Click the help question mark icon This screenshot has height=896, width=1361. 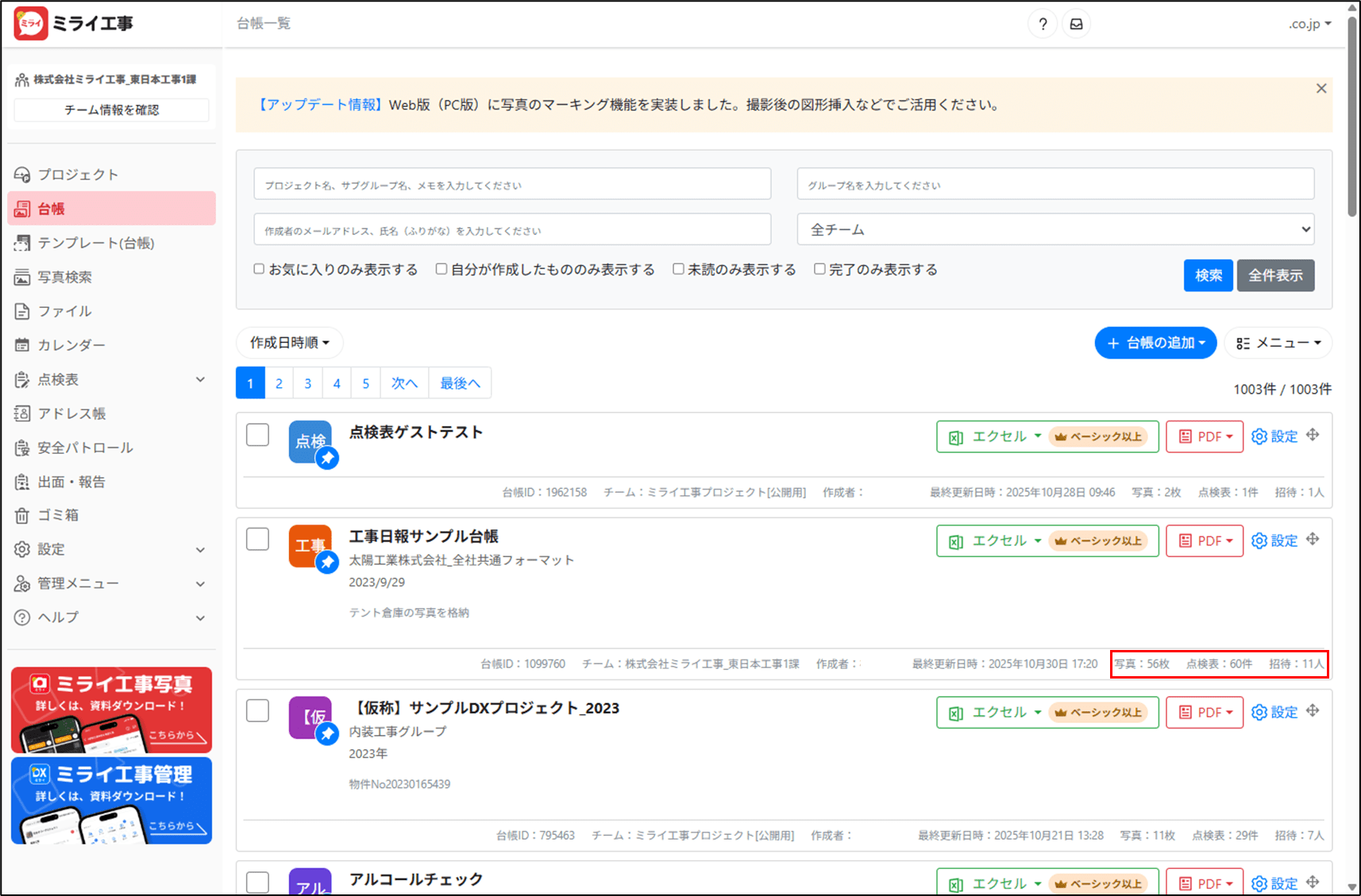pos(1043,24)
